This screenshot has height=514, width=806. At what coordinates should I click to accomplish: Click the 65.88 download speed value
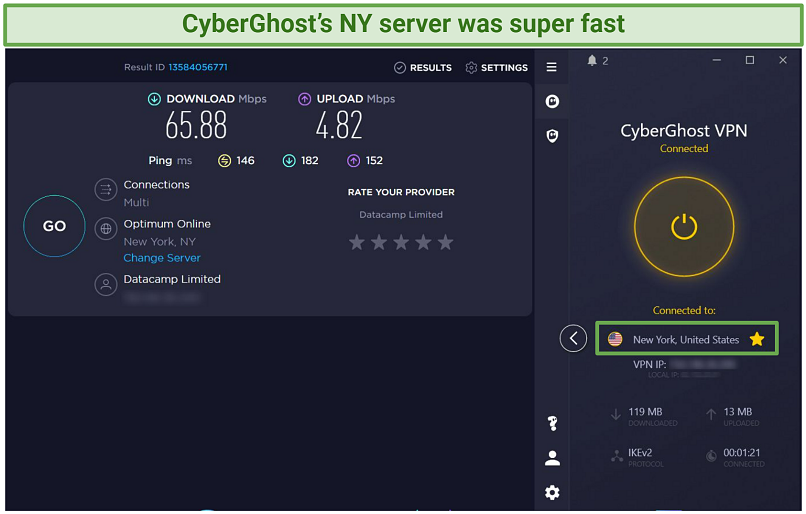point(196,125)
